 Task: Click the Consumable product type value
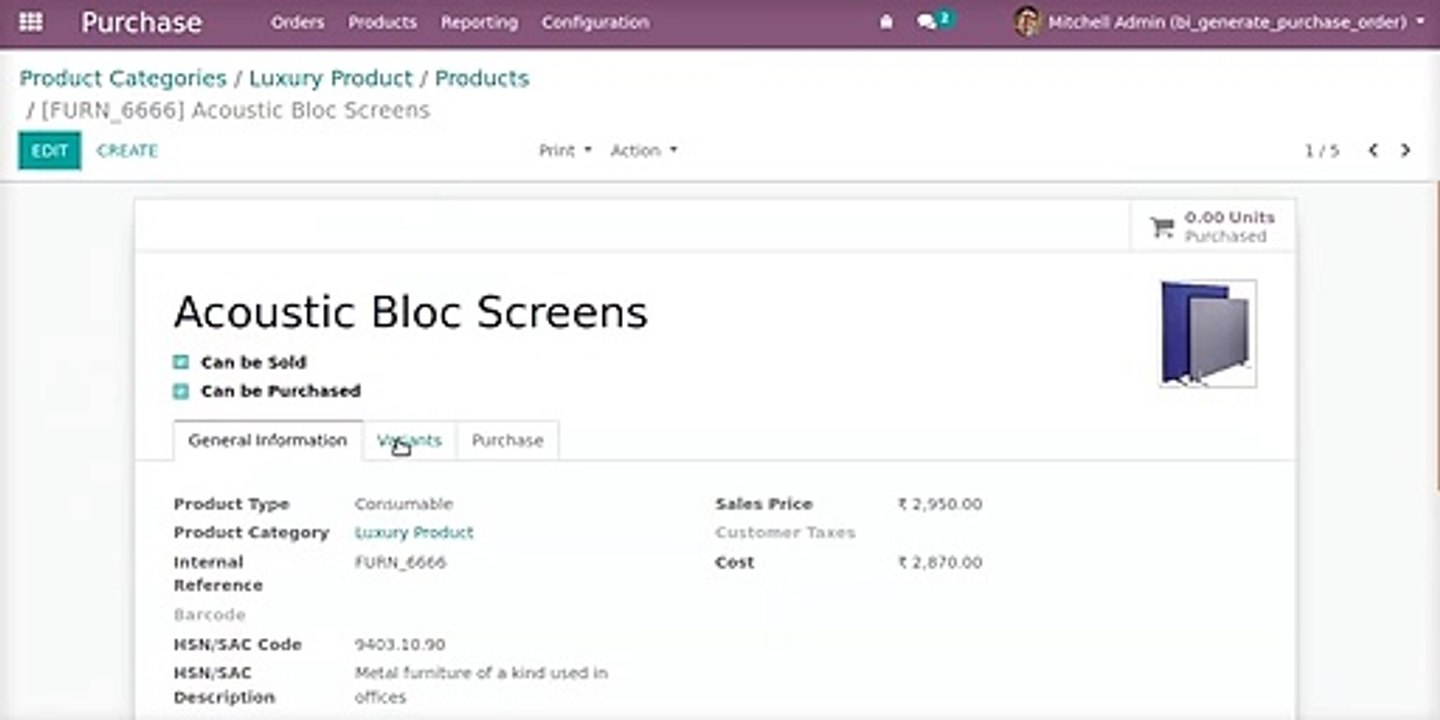[x=404, y=504]
